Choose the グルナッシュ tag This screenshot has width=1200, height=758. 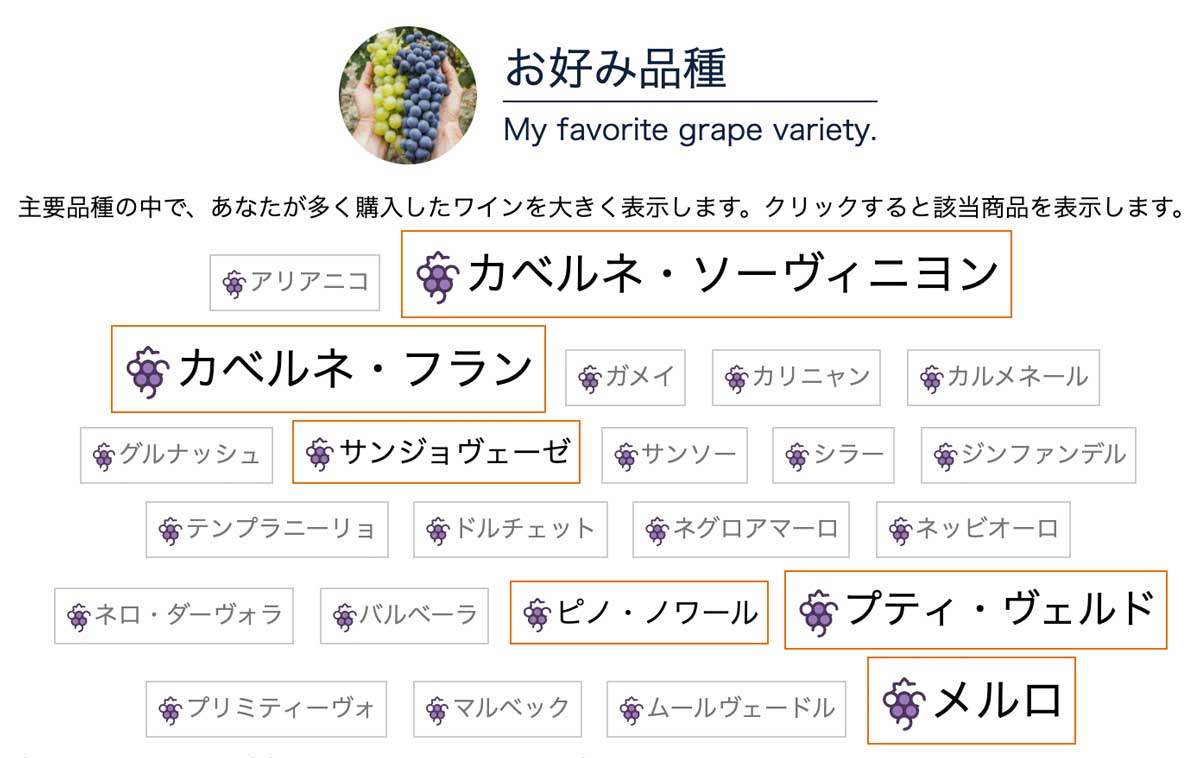coord(176,455)
